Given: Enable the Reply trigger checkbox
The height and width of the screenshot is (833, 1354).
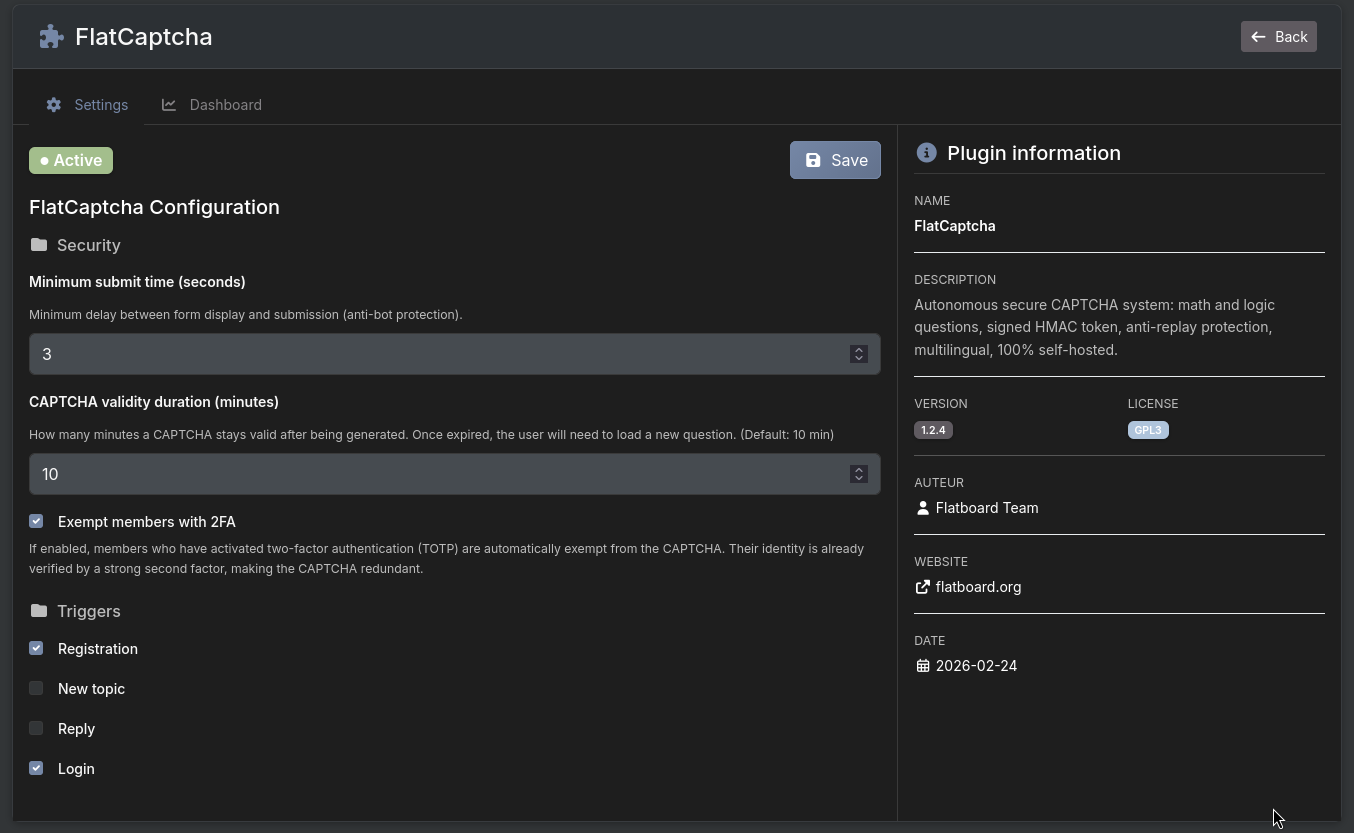Looking at the screenshot, I should [36, 728].
